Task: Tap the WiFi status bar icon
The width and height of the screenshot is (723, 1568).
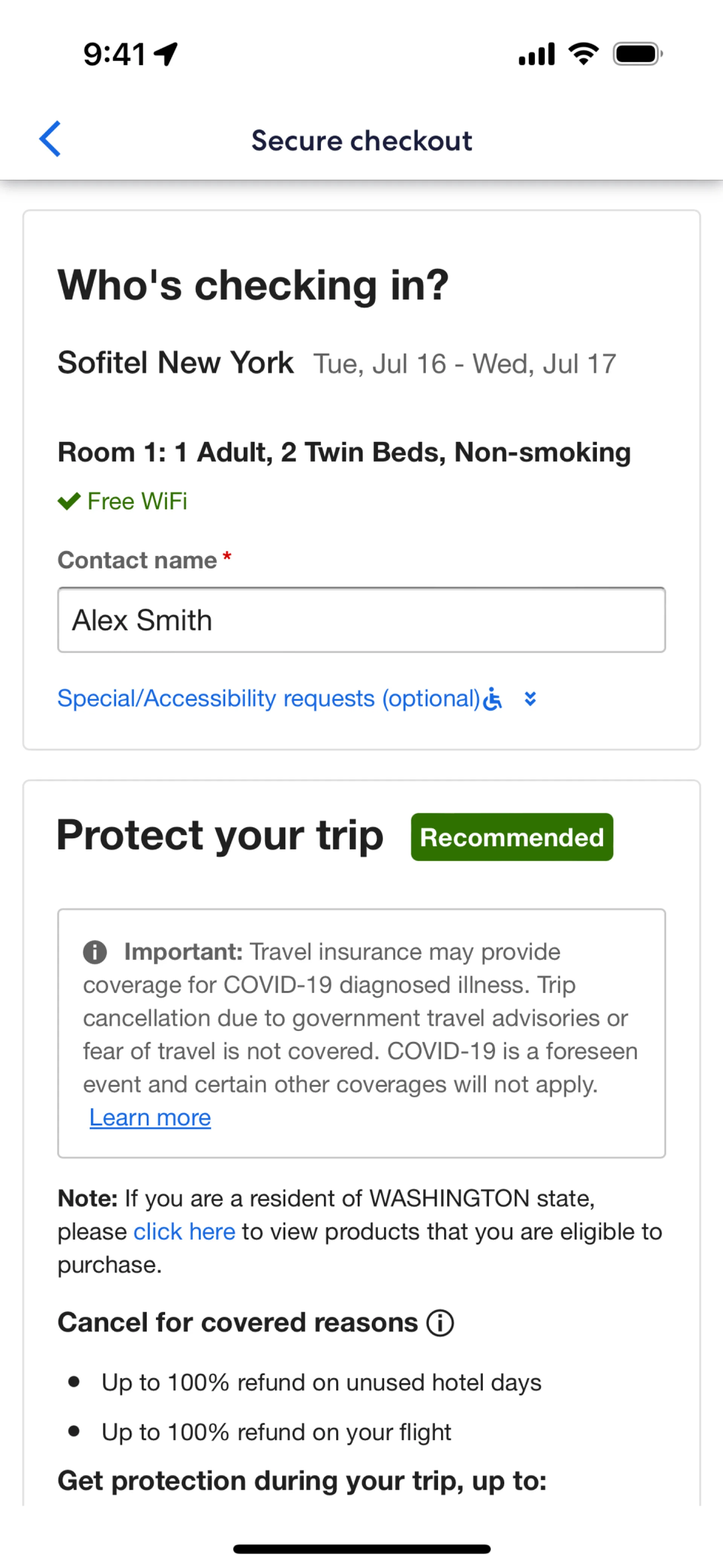Action: (x=583, y=54)
